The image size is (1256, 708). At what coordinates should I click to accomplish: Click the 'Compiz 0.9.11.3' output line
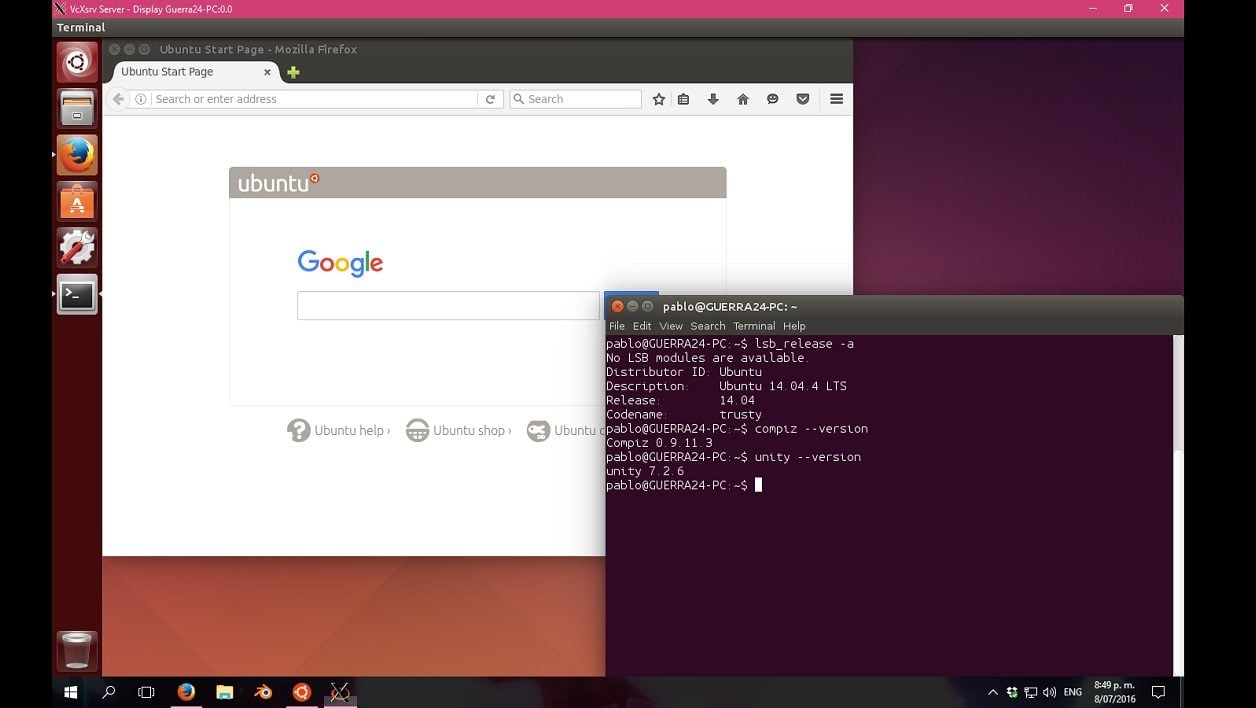click(659, 443)
